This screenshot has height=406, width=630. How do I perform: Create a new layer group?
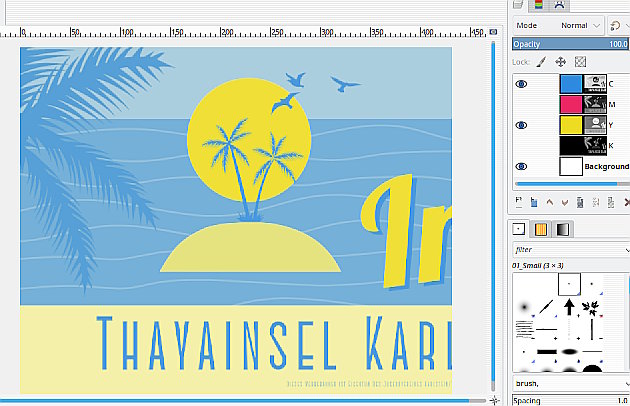(534, 202)
